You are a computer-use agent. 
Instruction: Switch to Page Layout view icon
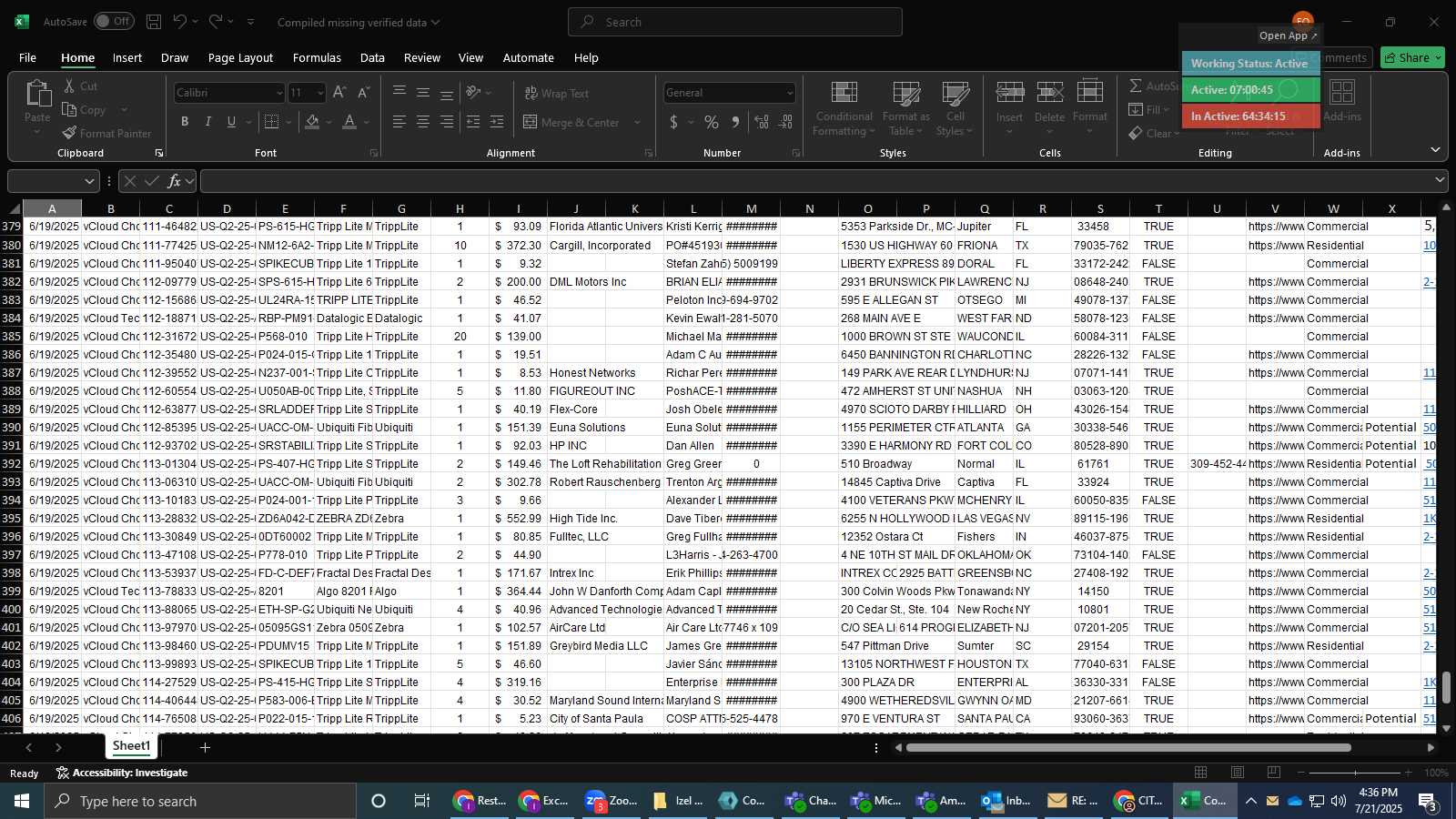coord(1238,773)
